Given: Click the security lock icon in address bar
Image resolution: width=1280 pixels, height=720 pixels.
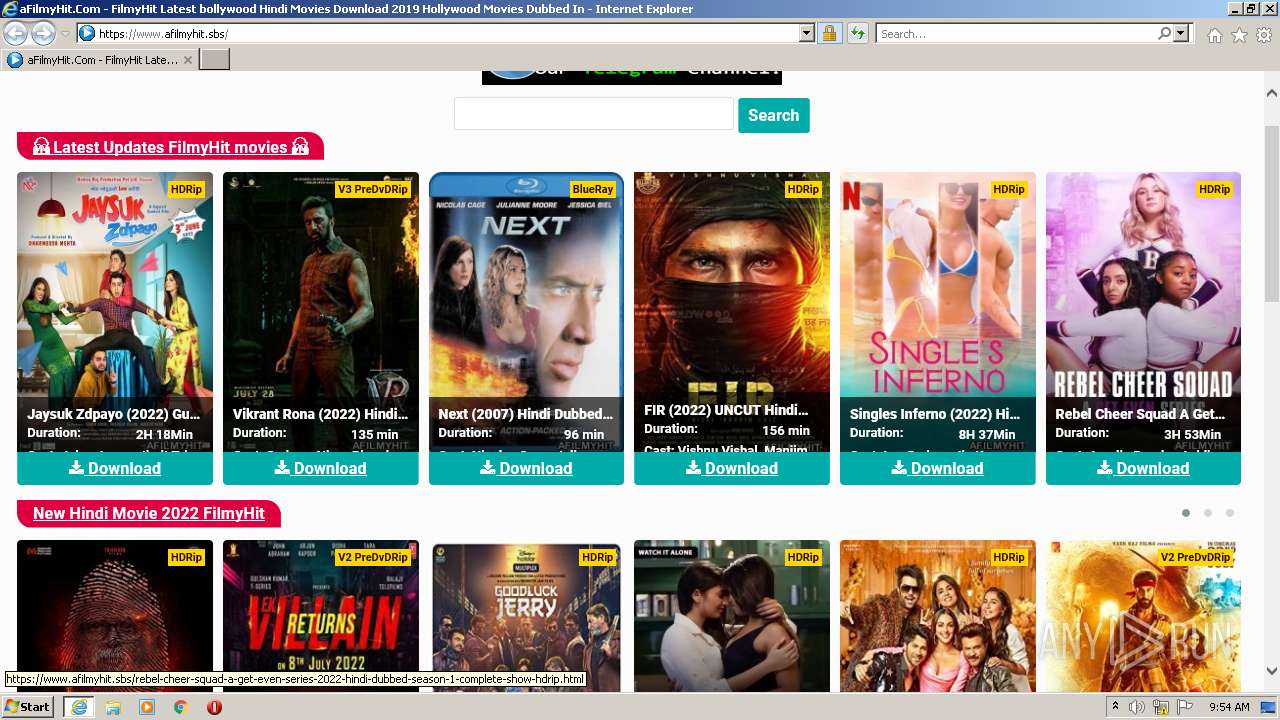Looking at the screenshot, I should coord(829,34).
